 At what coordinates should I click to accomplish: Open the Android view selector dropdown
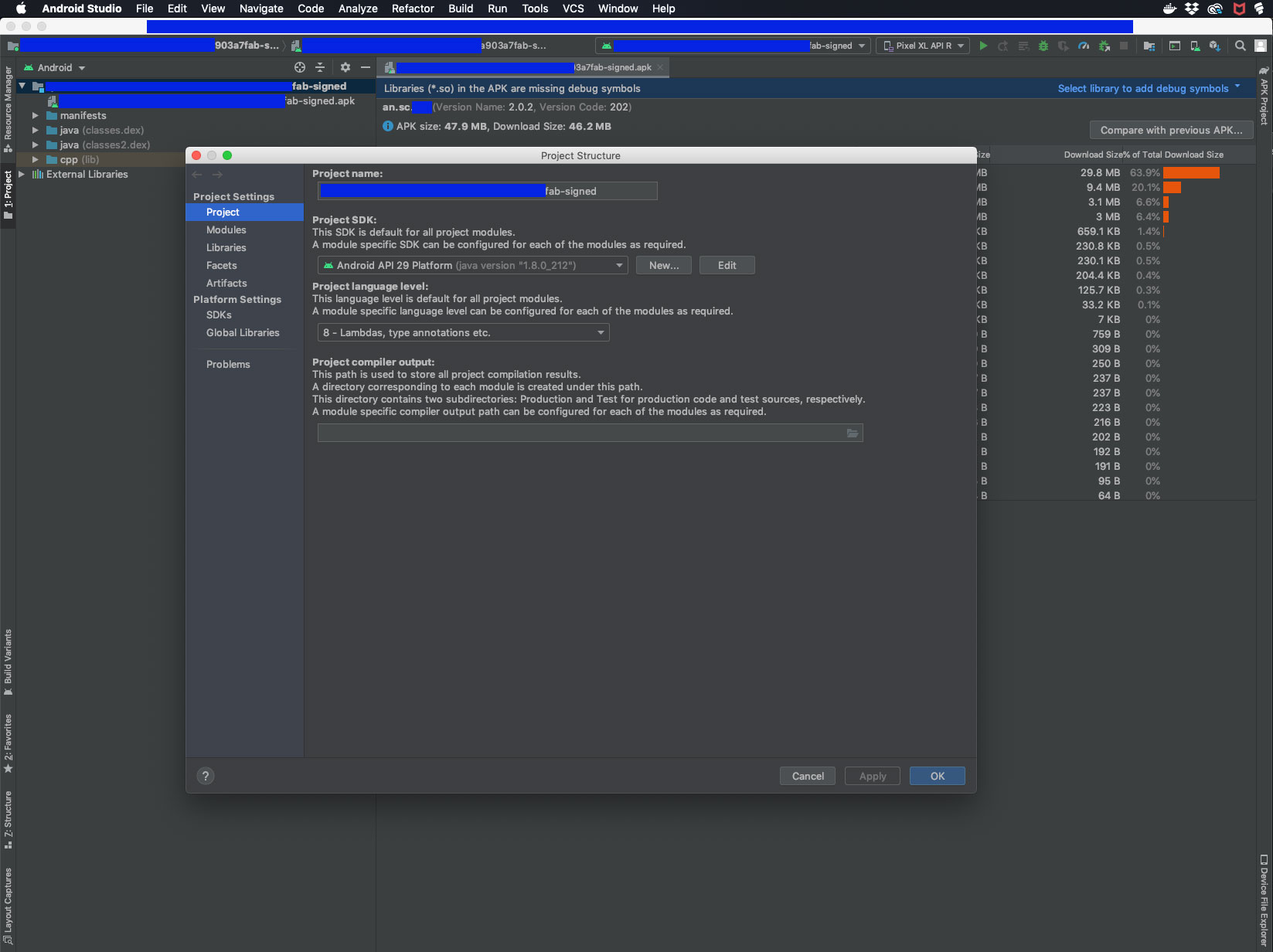55,67
